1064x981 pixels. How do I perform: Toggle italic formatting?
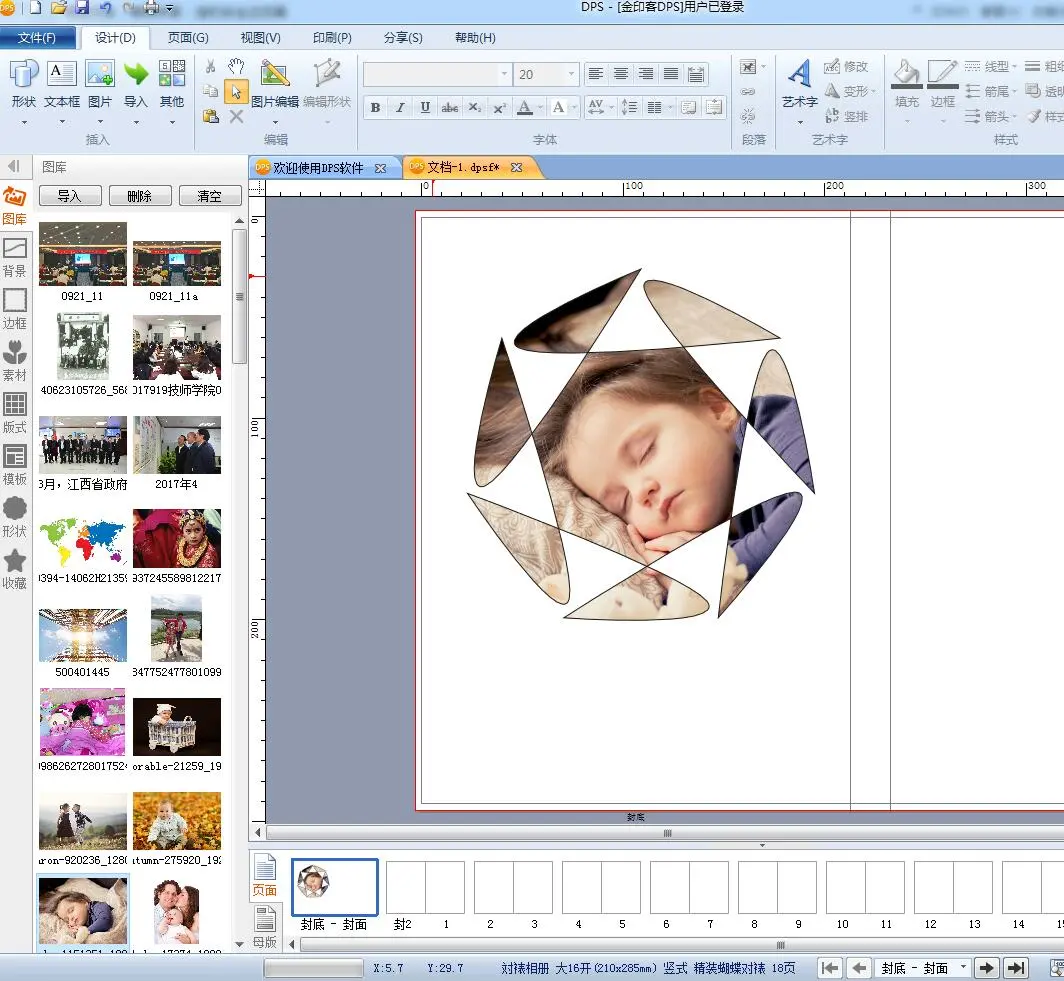[x=400, y=107]
